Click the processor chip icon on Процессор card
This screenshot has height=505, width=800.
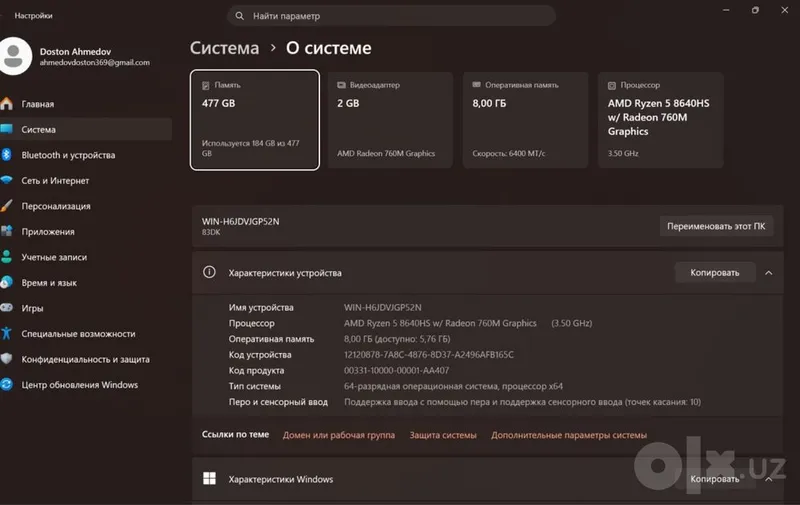point(612,85)
